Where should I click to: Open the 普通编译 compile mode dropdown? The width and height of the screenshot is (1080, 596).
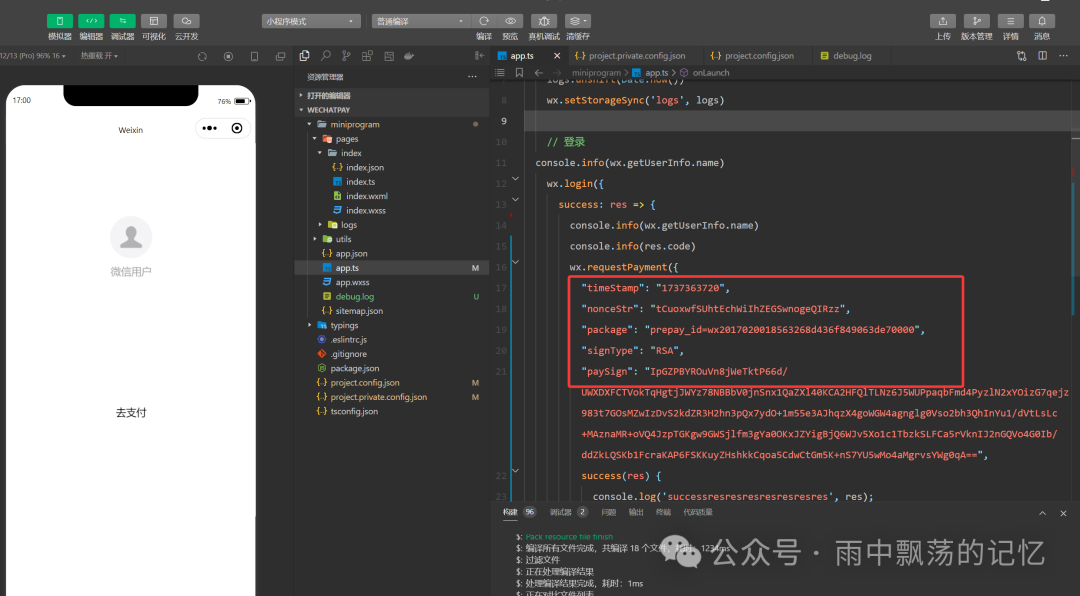coord(420,21)
